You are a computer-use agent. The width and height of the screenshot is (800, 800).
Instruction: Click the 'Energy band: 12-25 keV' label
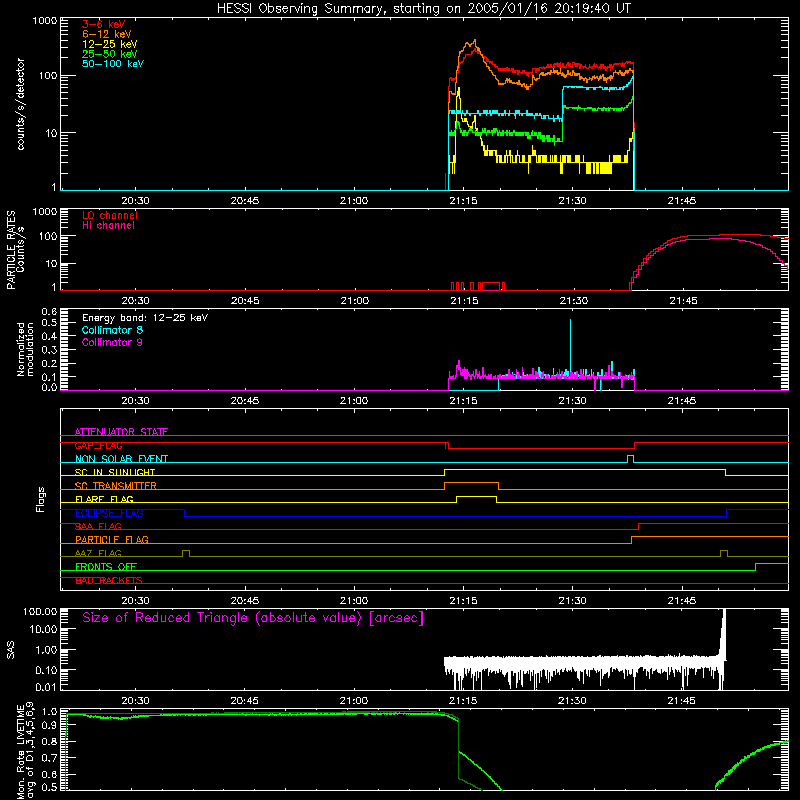point(145,318)
